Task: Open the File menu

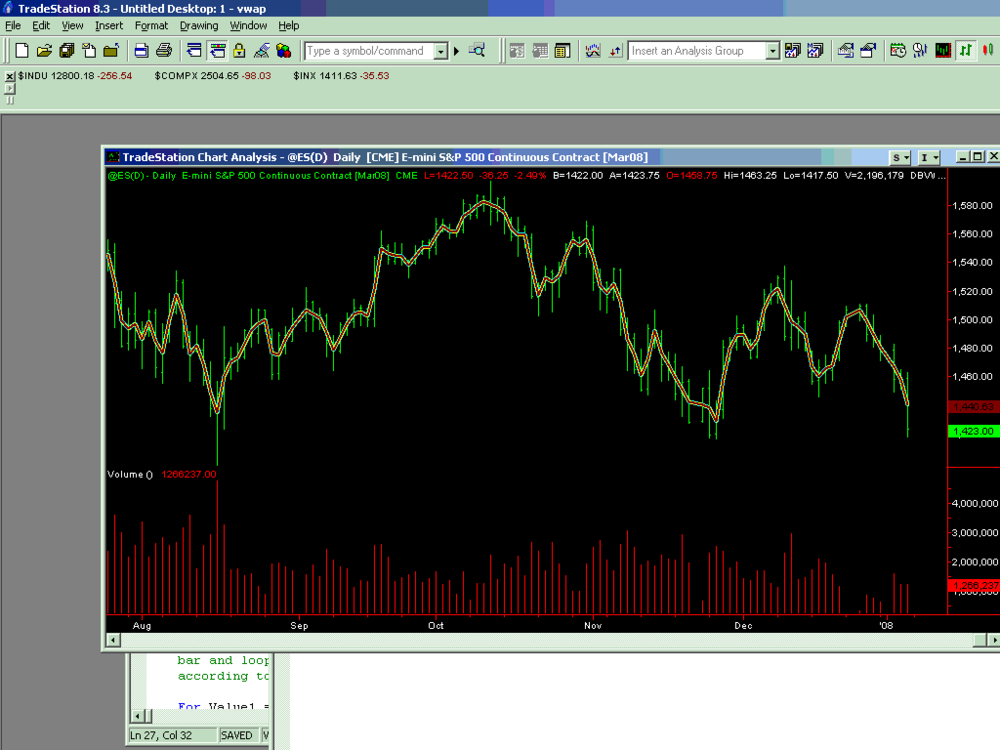Action: tap(13, 26)
